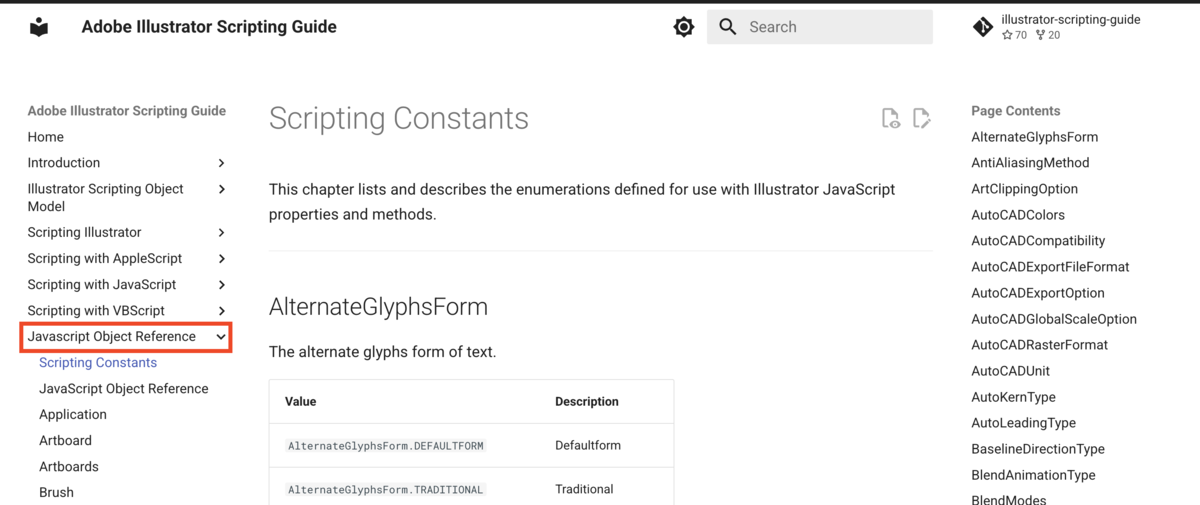Jump to AutoCADRasterFormat in Page Contents
Screen dimensions: 1200x505
click(1040, 345)
